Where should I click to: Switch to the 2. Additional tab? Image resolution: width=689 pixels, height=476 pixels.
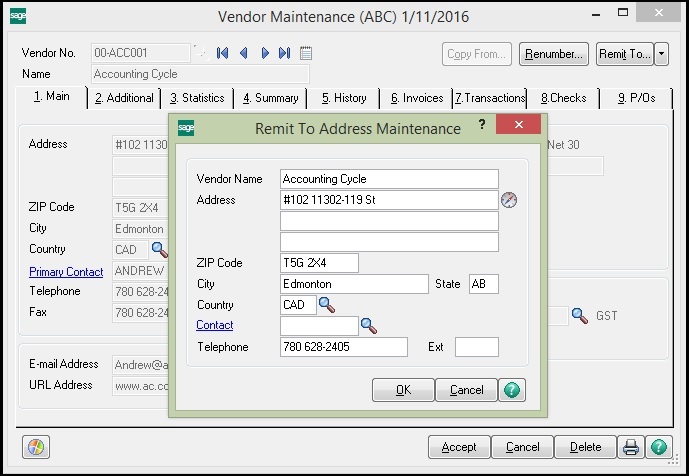click(124, 98)
